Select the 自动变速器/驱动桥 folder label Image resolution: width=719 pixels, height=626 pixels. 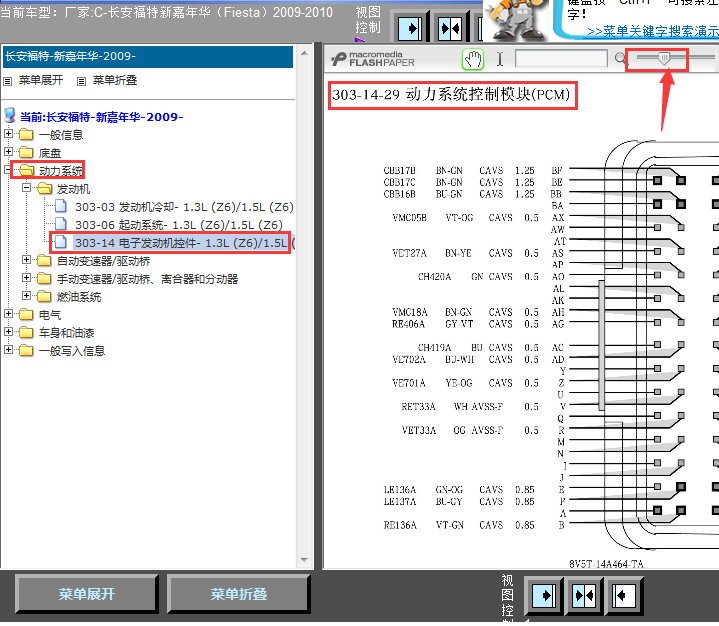click(104, 261)
